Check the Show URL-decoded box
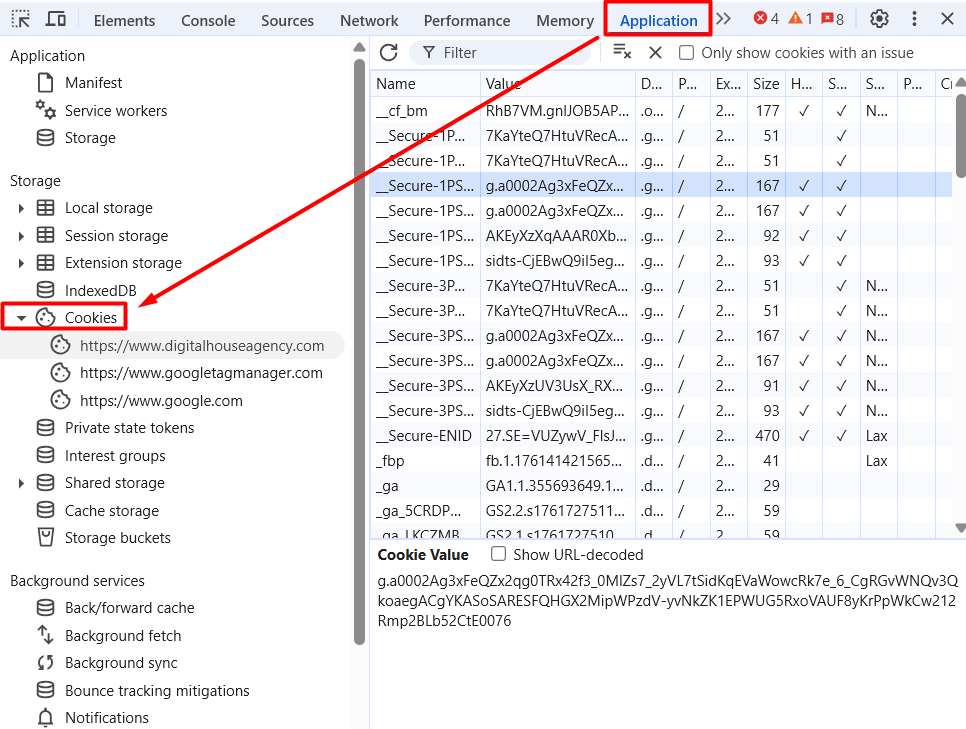The width and height of the screenshot is (966, 729). (498, 554)
